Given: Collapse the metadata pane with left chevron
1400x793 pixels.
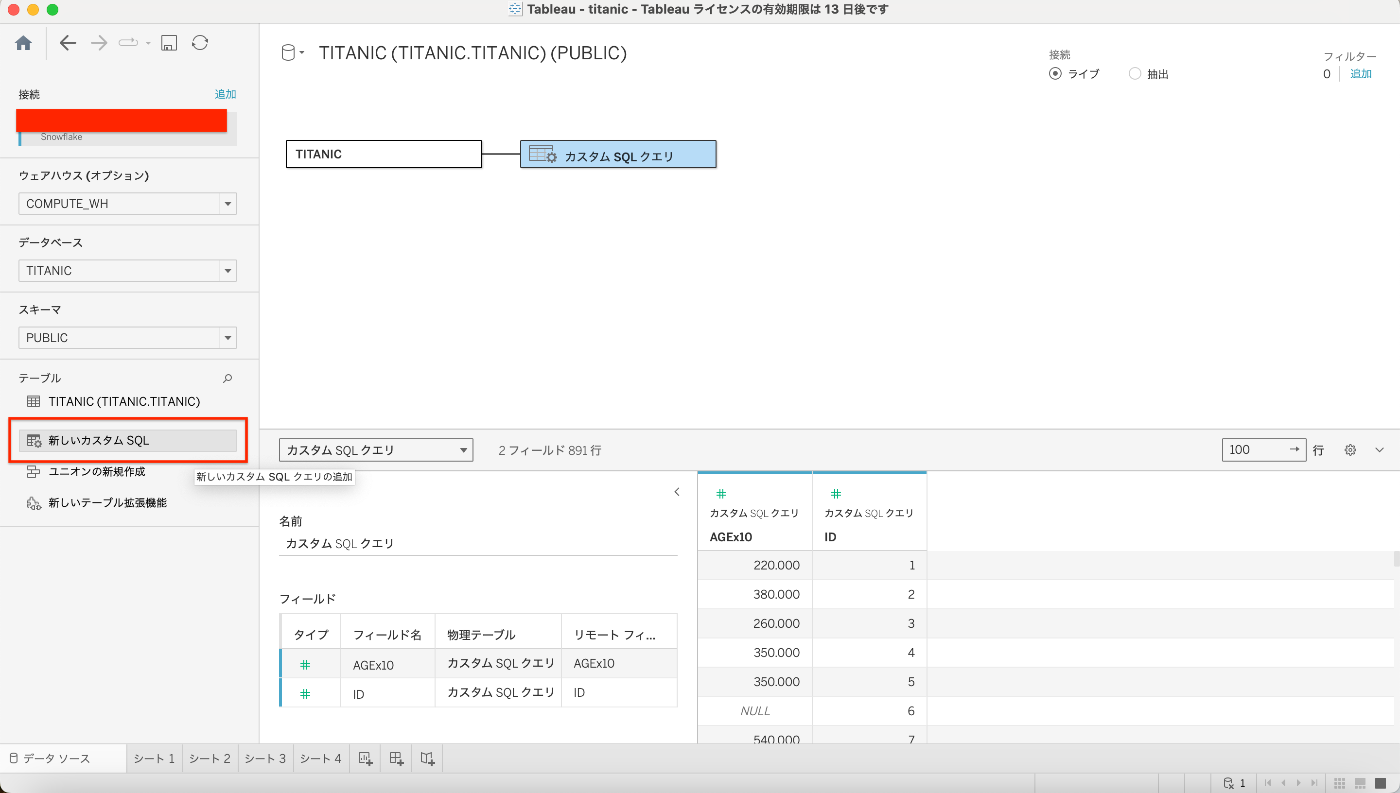Looking at the screenshot, I should point(677,492).
